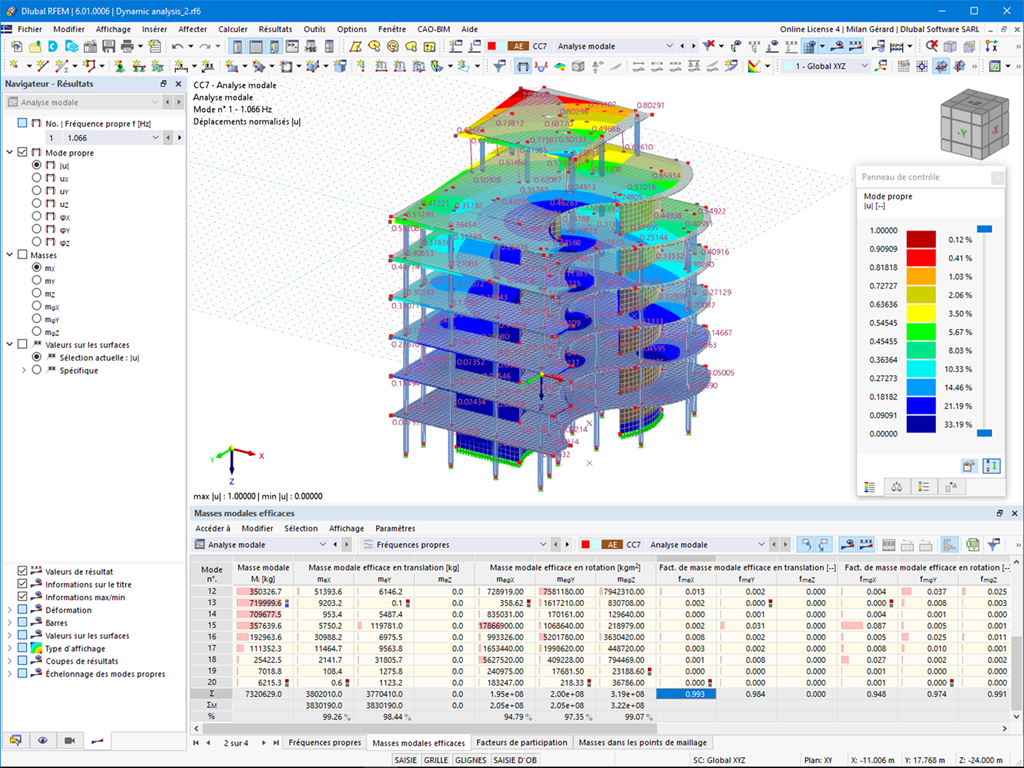The image size is (1024, 768).
Task: Expand the Barres tree item
Action: (10, 622)
